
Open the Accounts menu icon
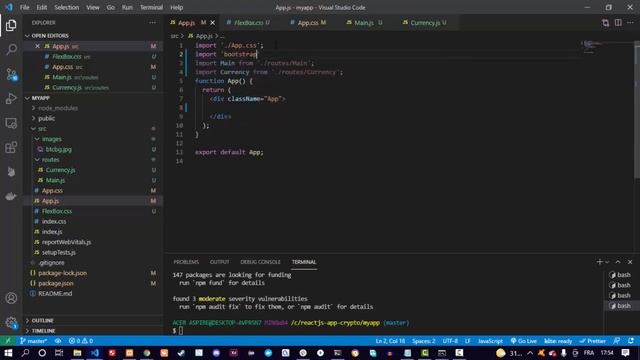(x=11, y=298)
